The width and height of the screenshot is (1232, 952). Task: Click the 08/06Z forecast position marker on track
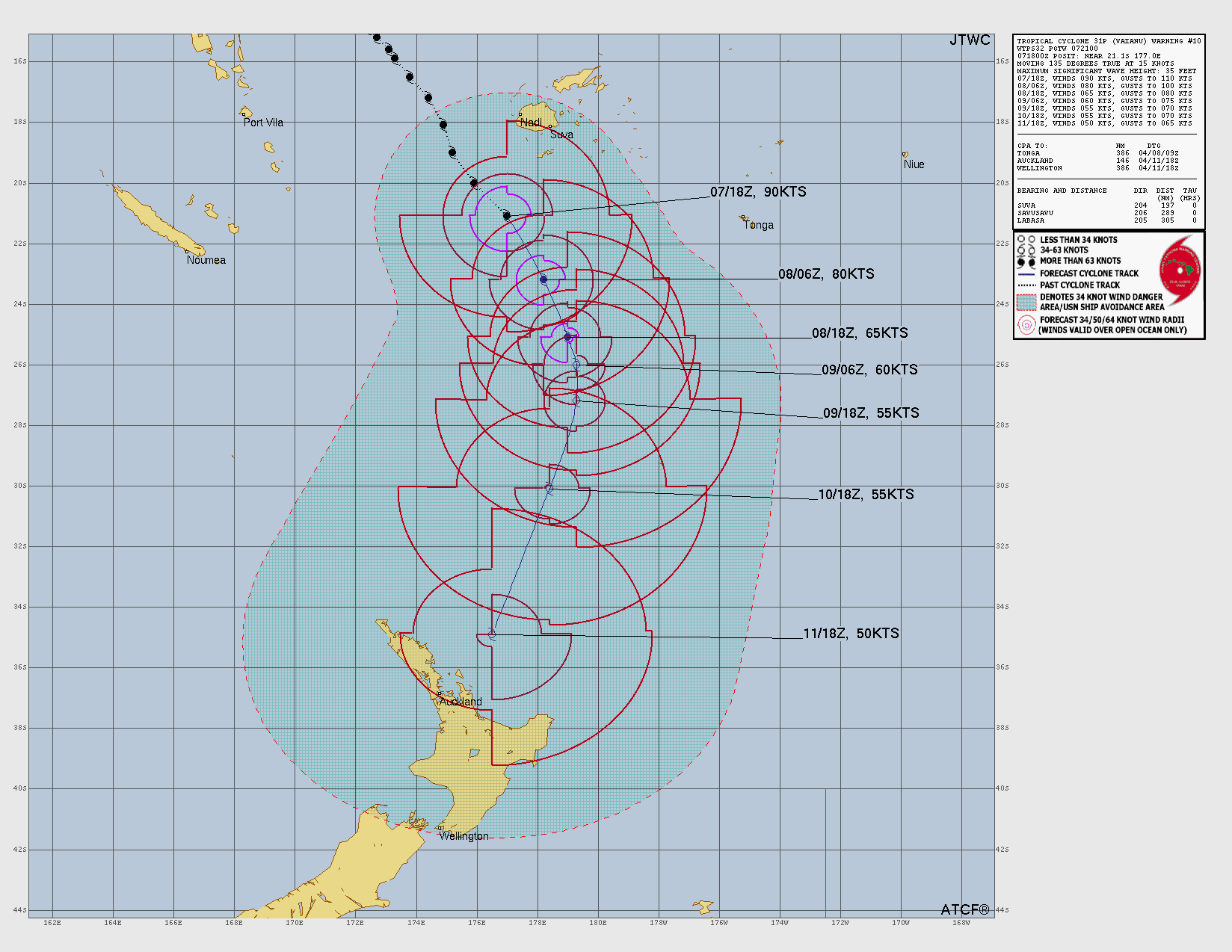coord(543,279)
